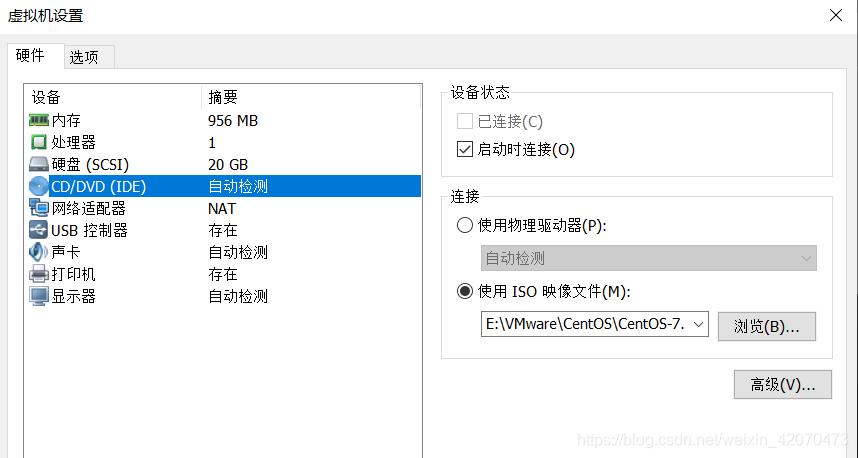This screenshot has height=458, width=858.
Task: Open 高级(V)... advanced settings
Action: 782,384
